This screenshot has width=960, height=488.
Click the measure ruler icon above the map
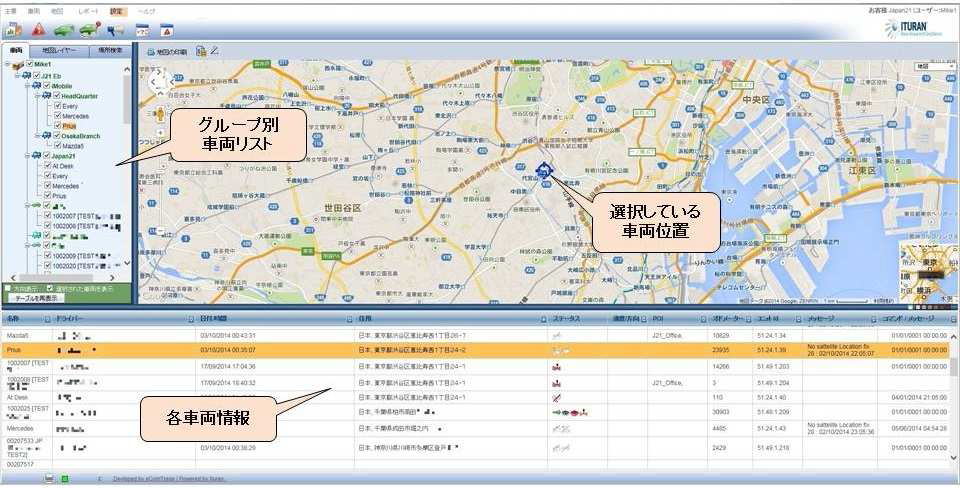(x=214, y=51)
